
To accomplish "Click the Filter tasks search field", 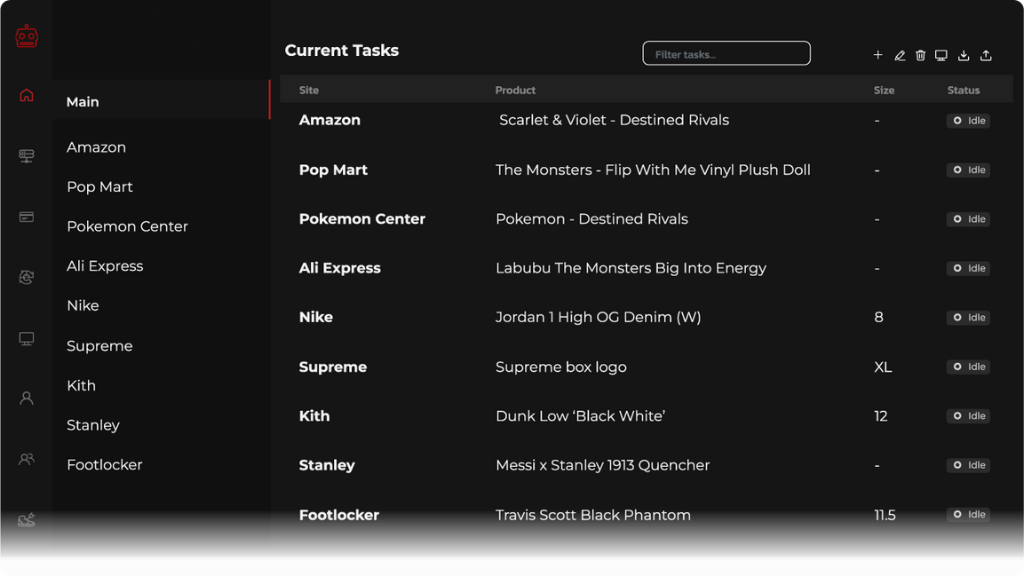I will [x=726, y=54].
